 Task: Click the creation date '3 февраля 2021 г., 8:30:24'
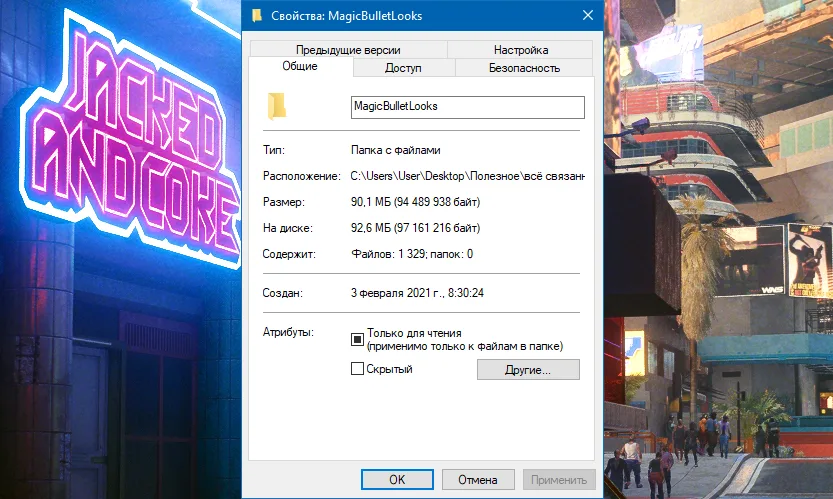417,293
